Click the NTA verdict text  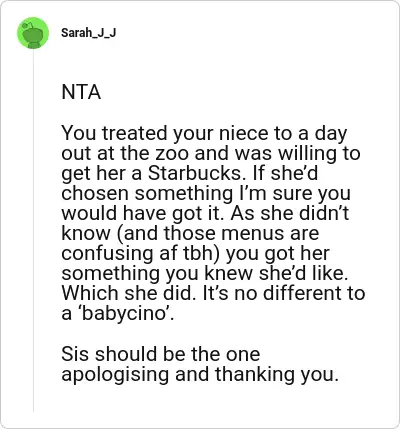81,92
